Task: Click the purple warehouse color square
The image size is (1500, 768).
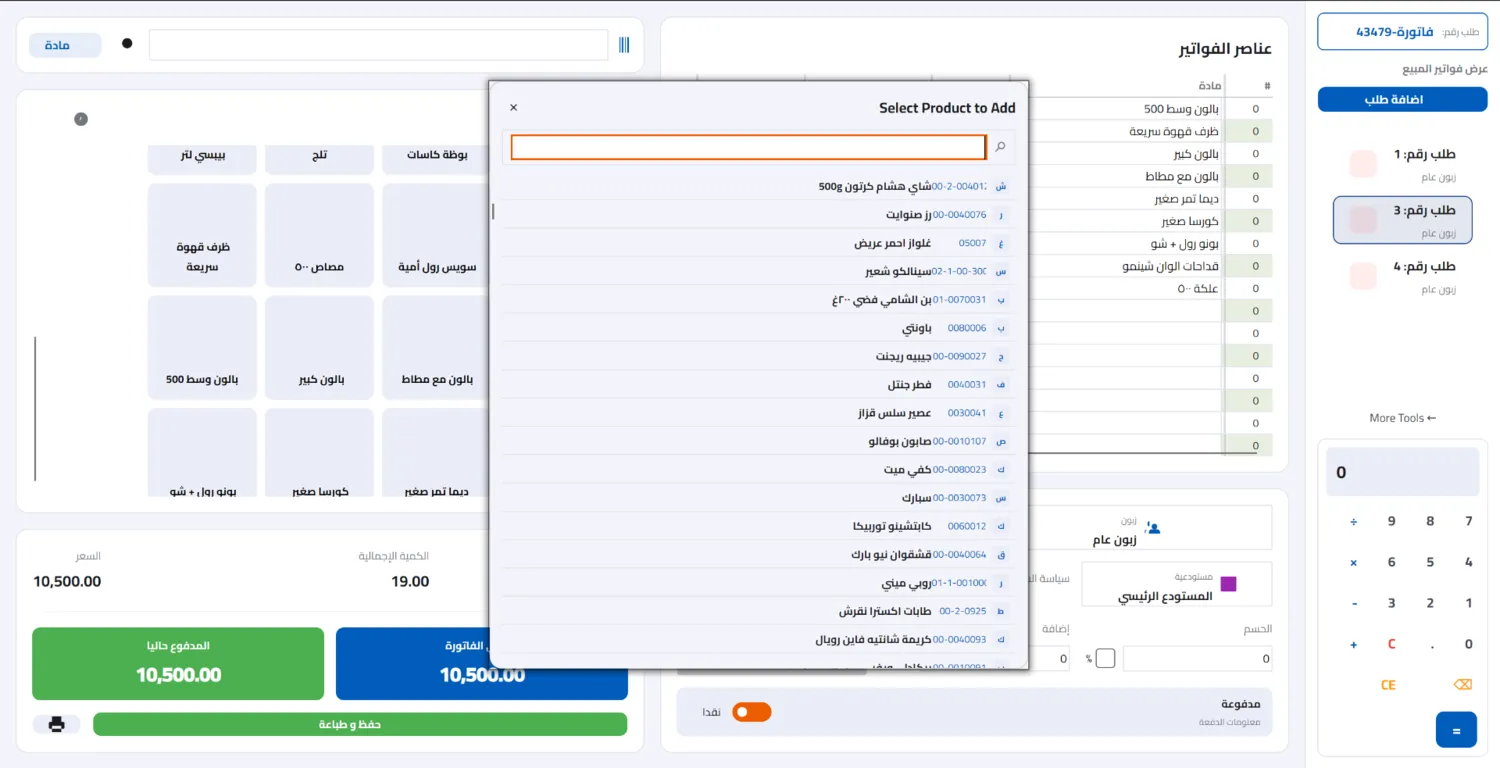Action: 1228,584
